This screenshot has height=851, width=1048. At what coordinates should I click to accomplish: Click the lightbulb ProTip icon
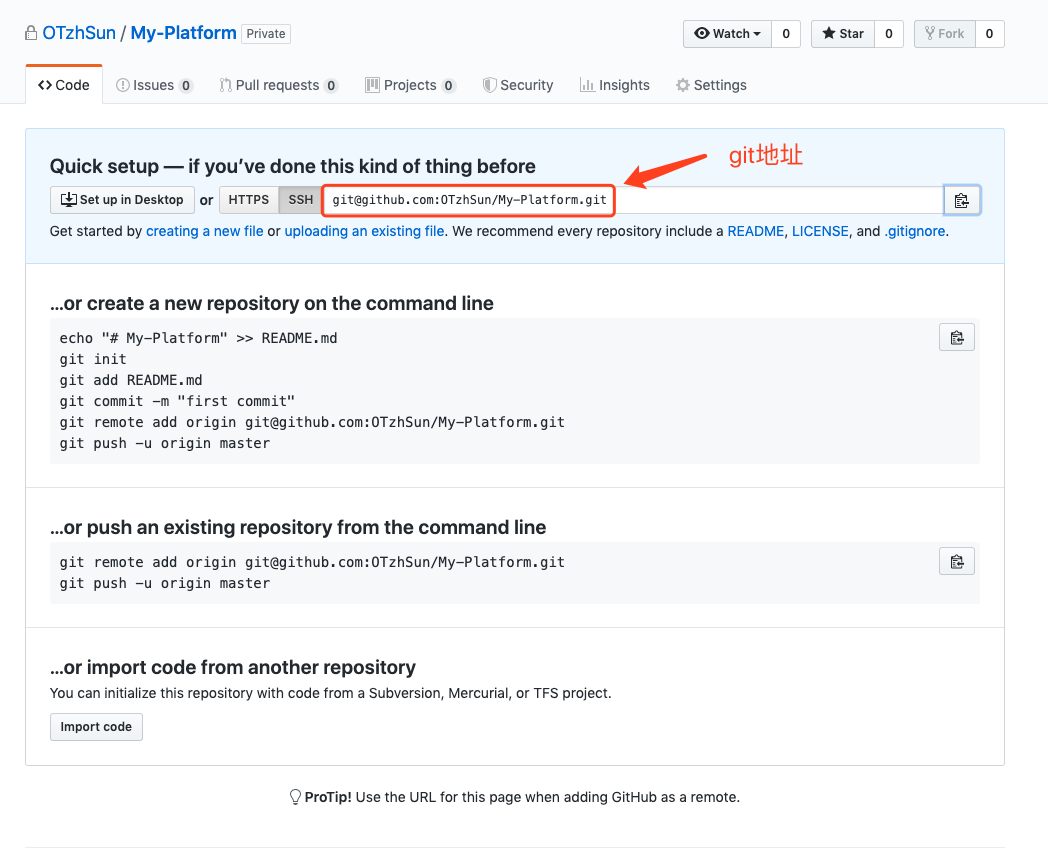pyautogui.click(x=295, y=797)
